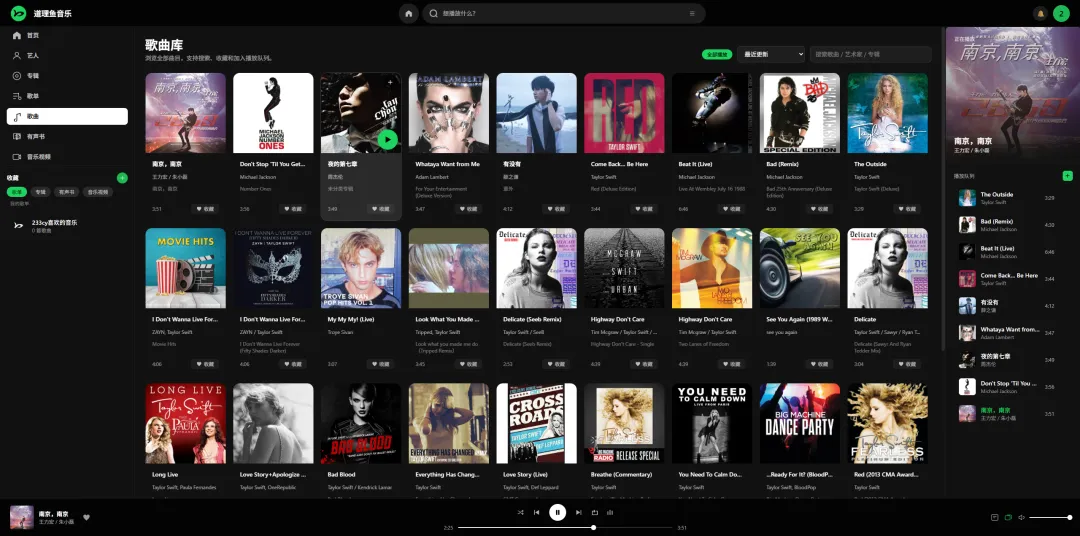Open the You Need To Calm Down cover

pyautogui.click(x=712, y=424)
